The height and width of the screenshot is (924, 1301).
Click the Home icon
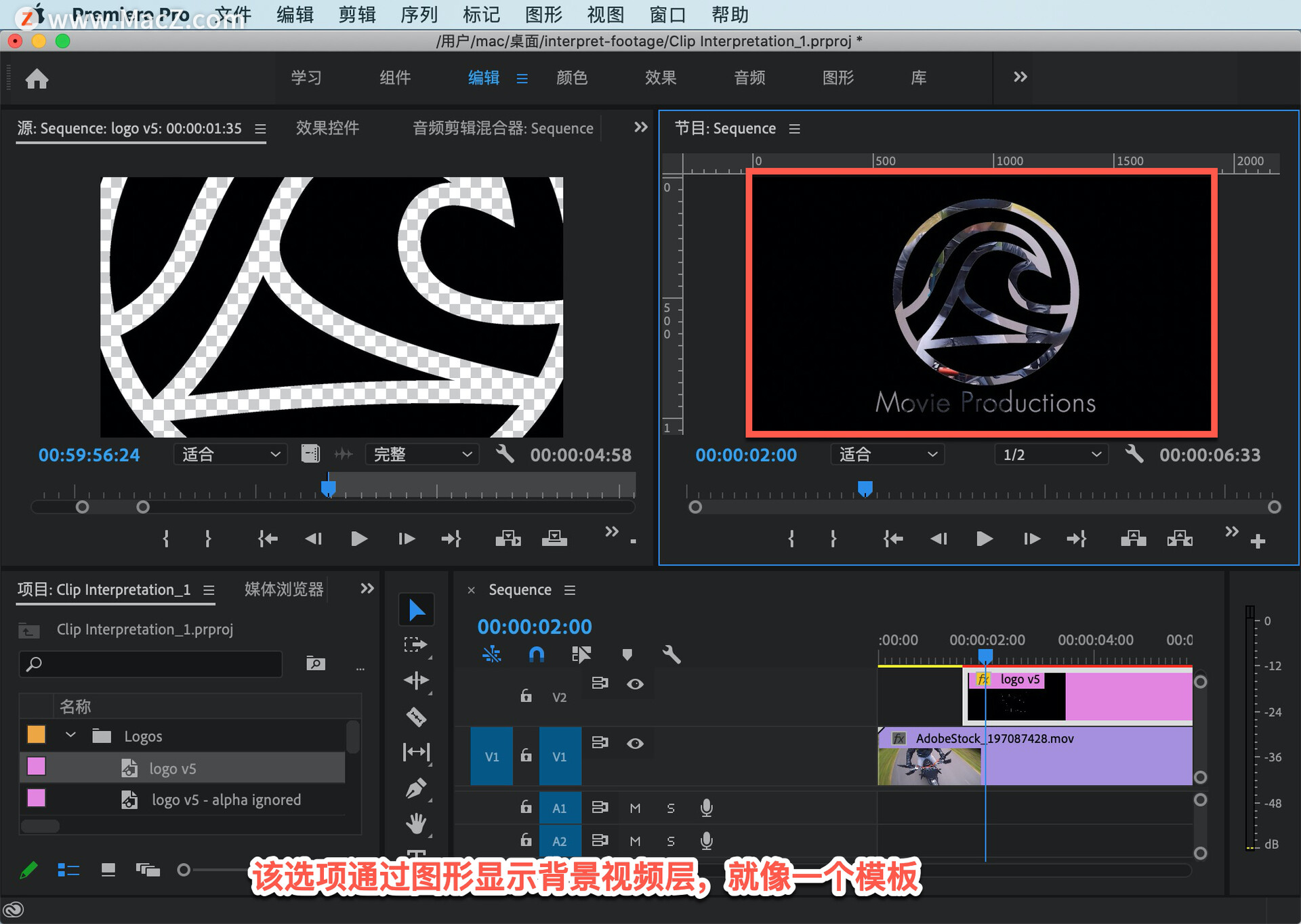click(37, 79)
